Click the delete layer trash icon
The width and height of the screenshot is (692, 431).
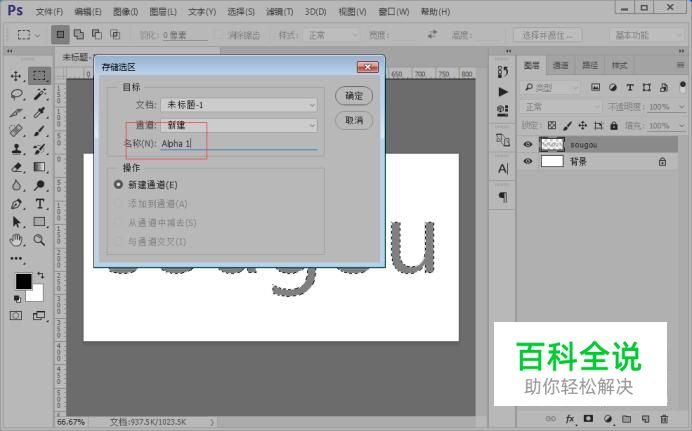pyautogui.click(x=664, y=419)
